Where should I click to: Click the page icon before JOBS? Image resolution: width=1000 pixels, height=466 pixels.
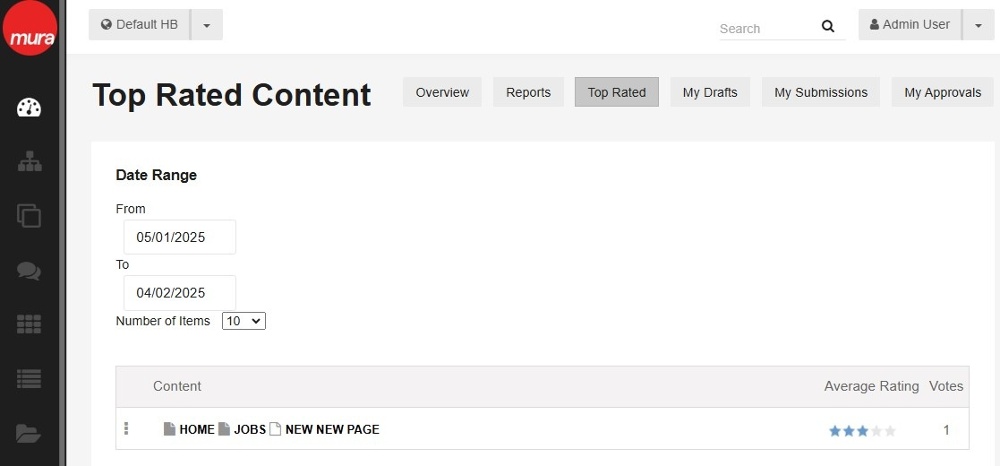tap(224, 429)
